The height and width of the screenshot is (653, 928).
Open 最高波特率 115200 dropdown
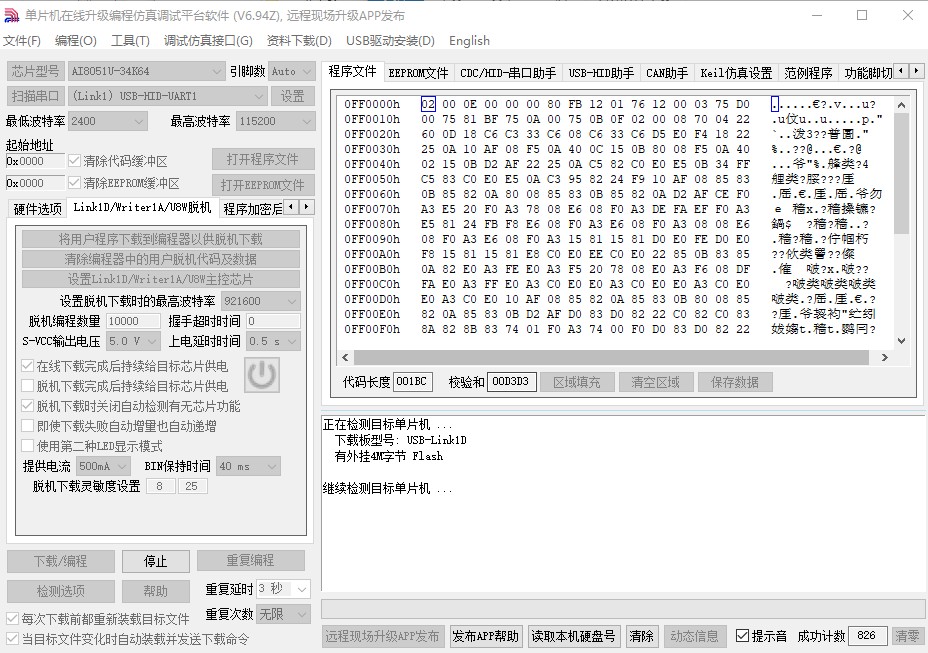275,121
